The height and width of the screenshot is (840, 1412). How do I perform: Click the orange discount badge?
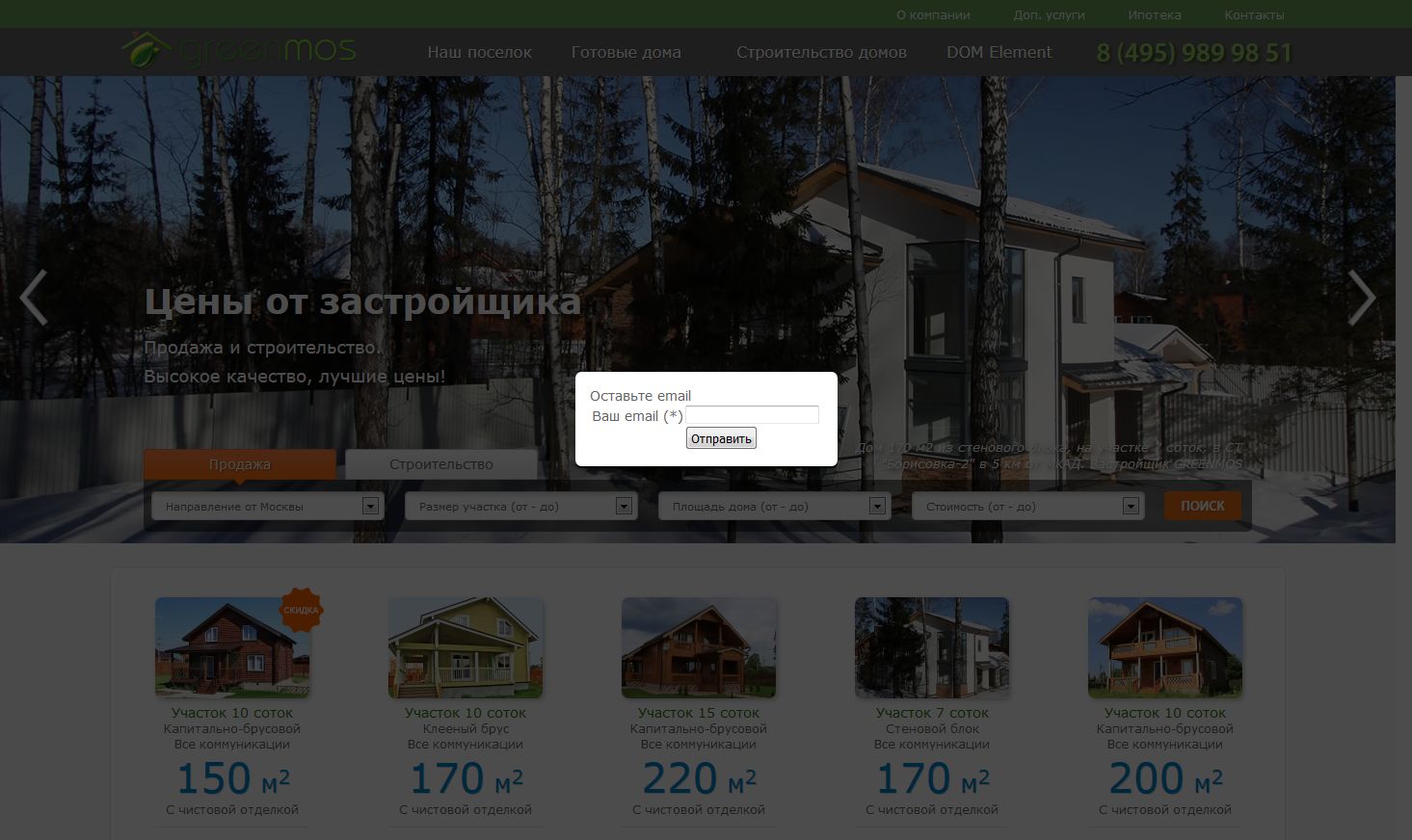tap(302, 610)
